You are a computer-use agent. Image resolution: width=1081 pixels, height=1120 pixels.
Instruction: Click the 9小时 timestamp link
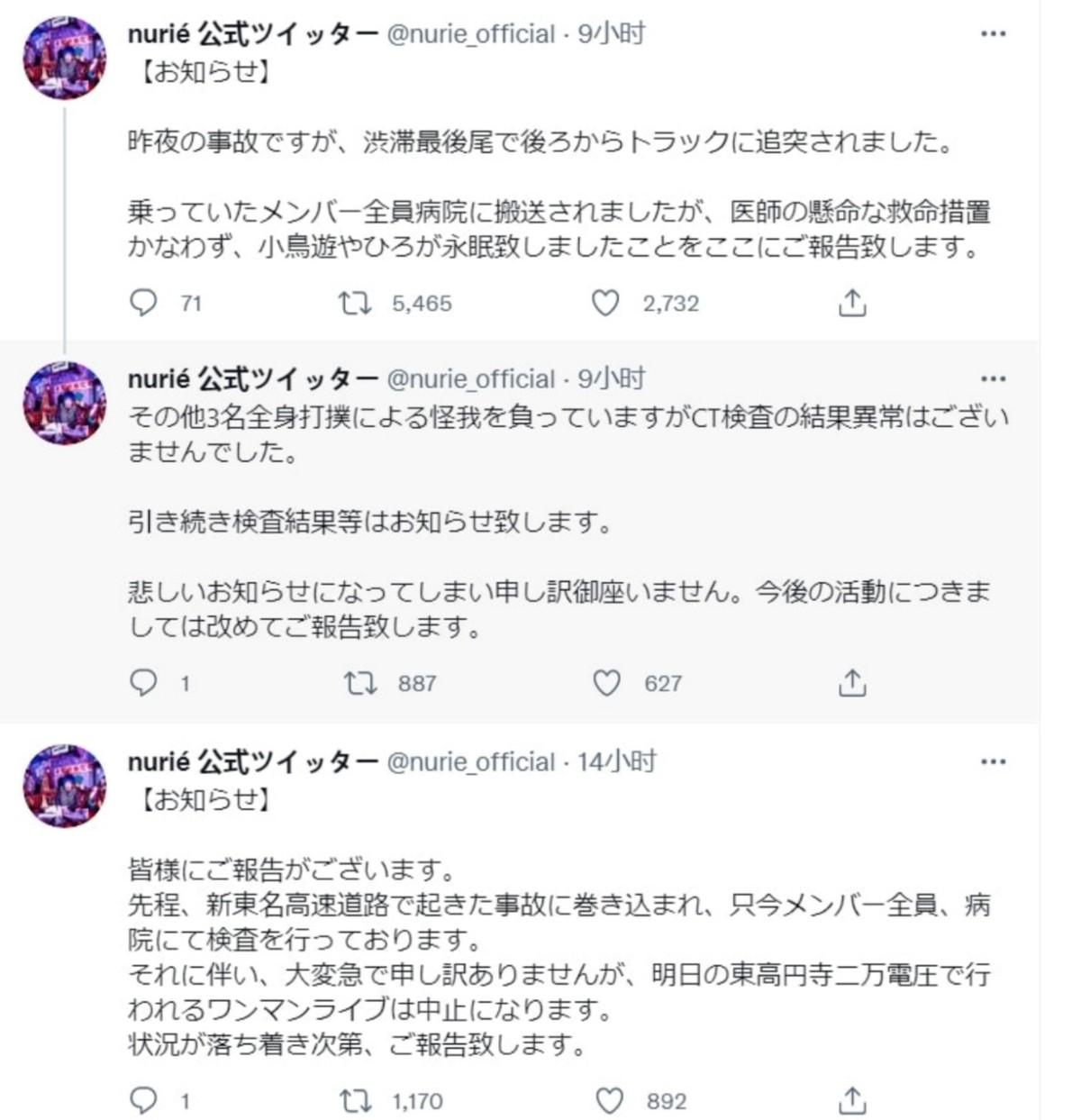tap(612, 34)
